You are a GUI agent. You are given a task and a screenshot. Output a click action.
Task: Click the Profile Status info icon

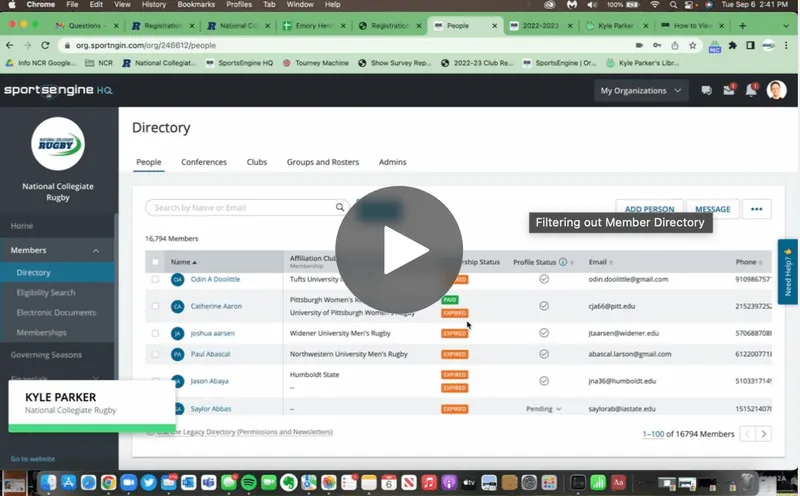[563, 262]
